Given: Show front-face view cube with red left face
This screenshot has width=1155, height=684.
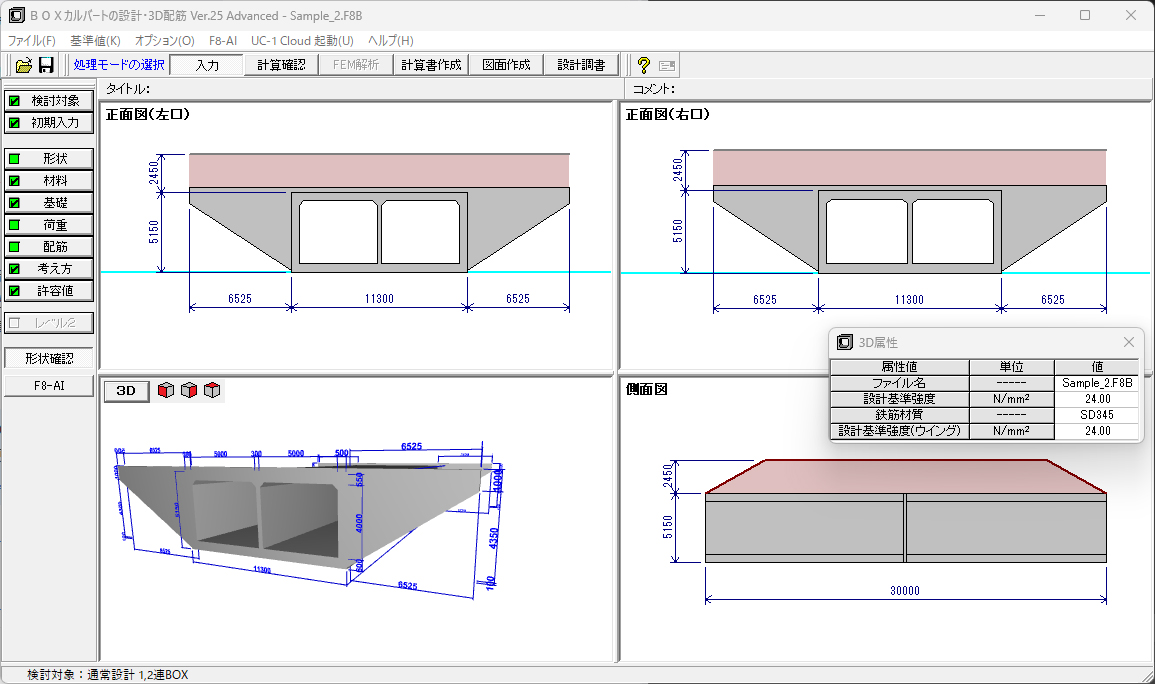Looking at the screenshot, I should tap(166, 390).
